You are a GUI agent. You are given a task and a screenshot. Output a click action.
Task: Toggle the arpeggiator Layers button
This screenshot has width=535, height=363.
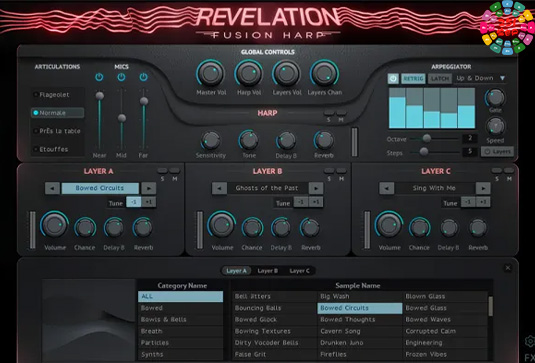click(497, 151)
